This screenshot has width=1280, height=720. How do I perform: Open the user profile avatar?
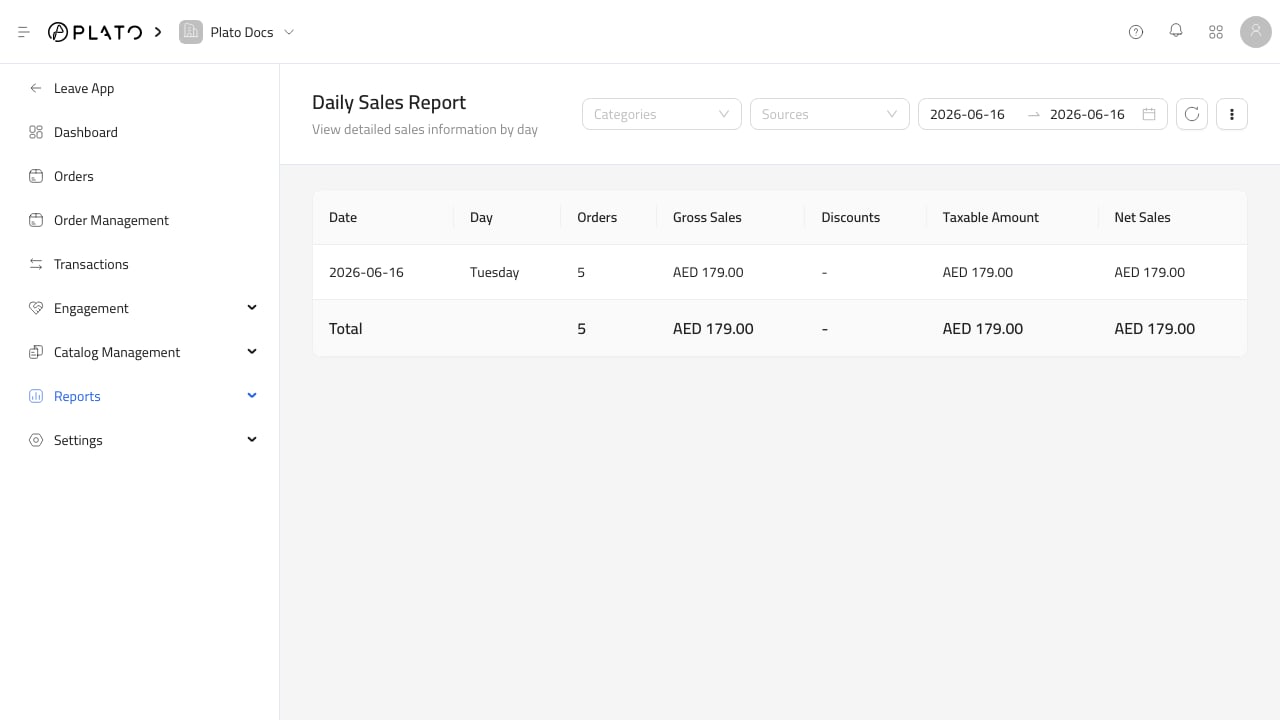point(1256,32)
